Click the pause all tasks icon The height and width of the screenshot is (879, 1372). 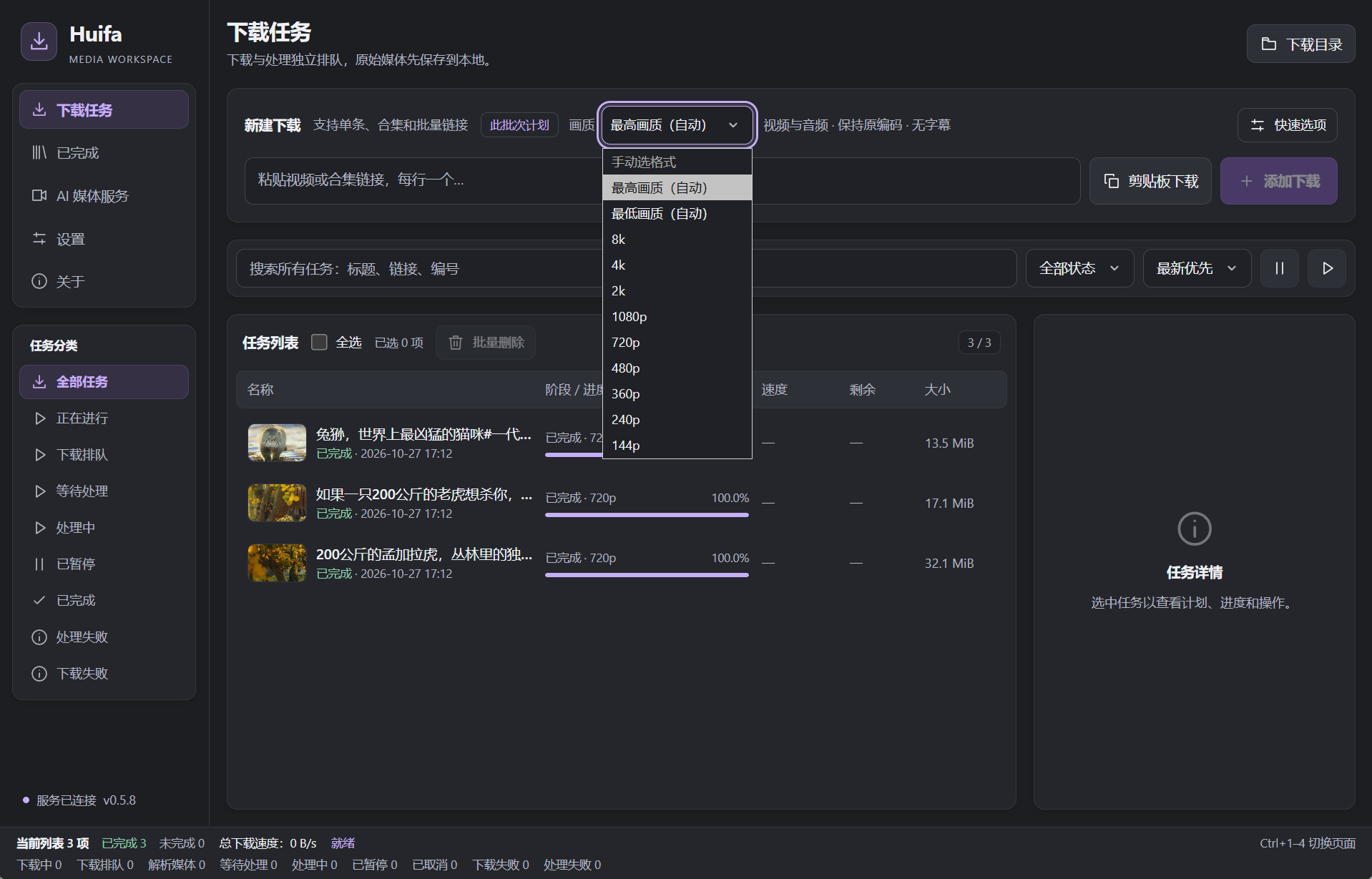click(x=1279, y=268)
